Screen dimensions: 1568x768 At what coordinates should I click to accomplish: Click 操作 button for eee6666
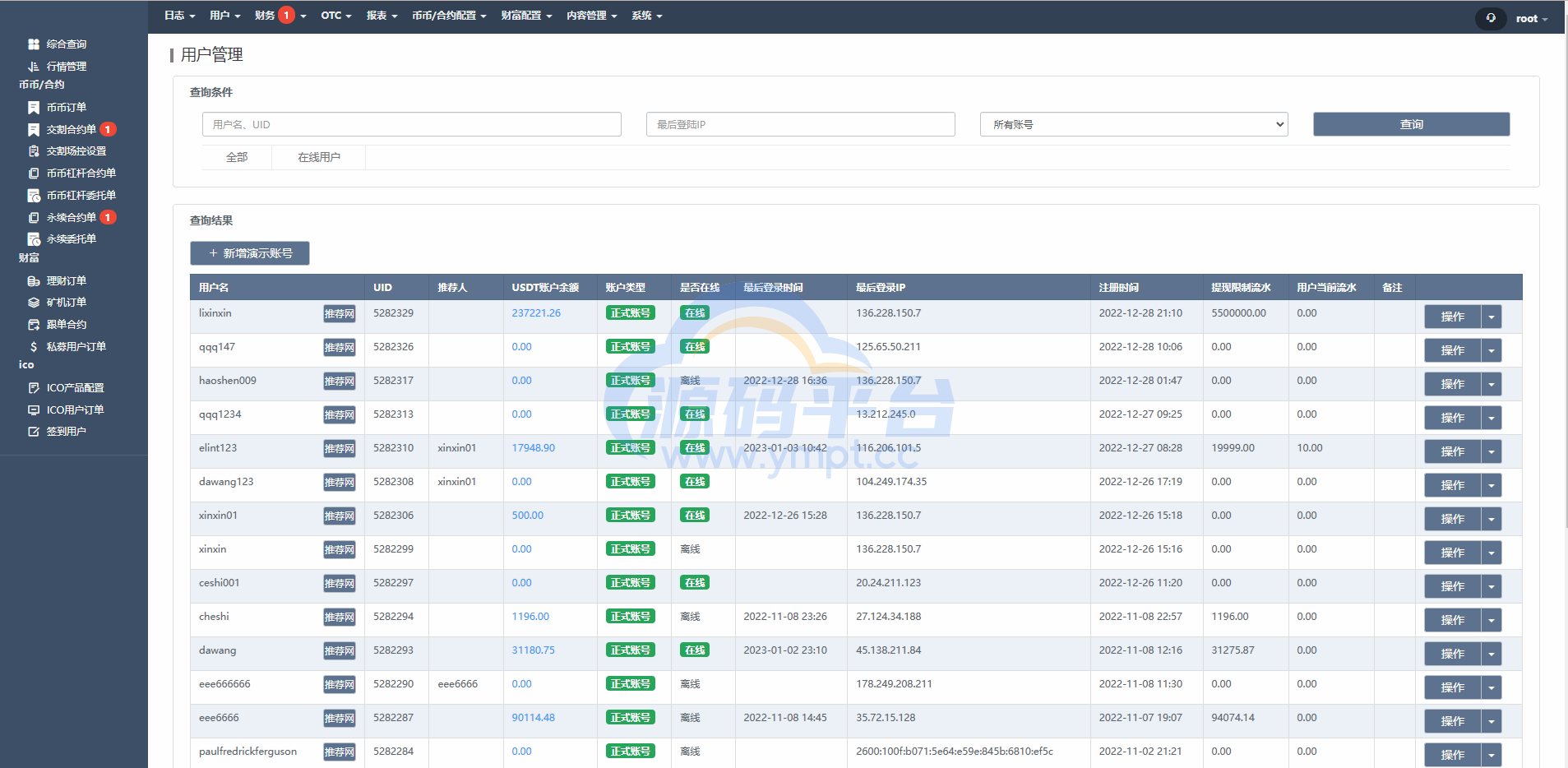pyautogui.click(x=1452, y=721)
